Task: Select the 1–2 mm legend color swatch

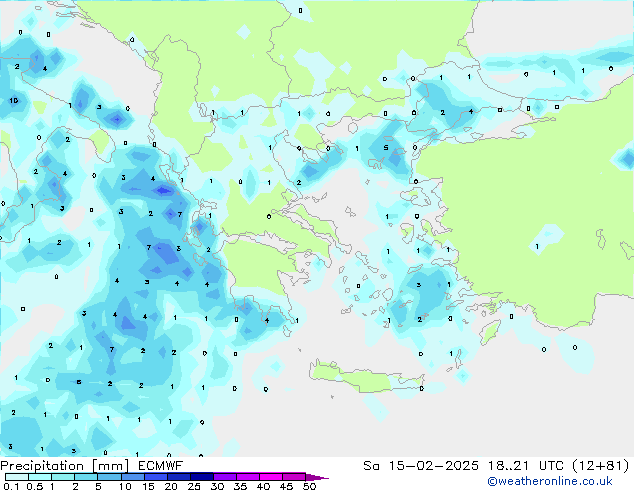Action: tap(63, 477)
